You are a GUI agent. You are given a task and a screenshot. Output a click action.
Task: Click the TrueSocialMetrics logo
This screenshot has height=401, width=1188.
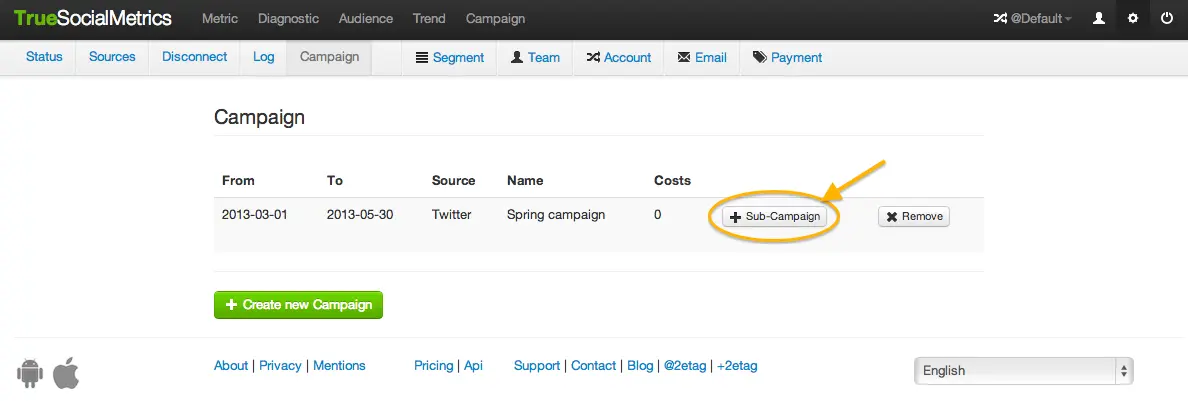click(x=93, y=19)
